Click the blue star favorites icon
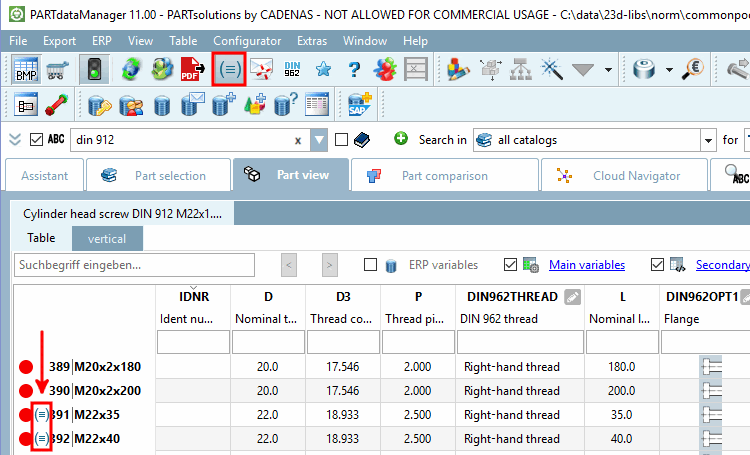 click(x=323, y=69)
